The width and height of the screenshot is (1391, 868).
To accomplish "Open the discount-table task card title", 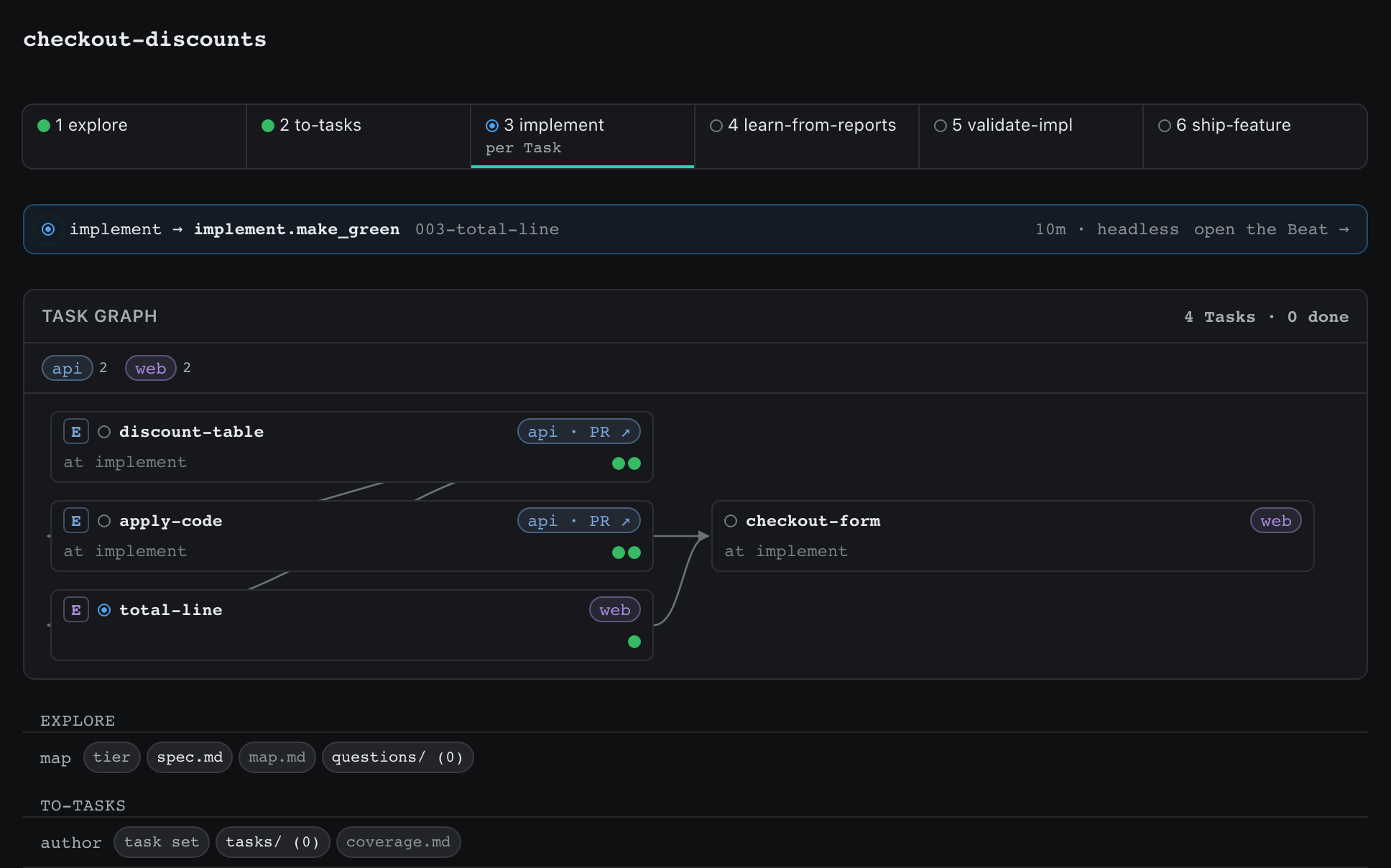I will (191, 432).
